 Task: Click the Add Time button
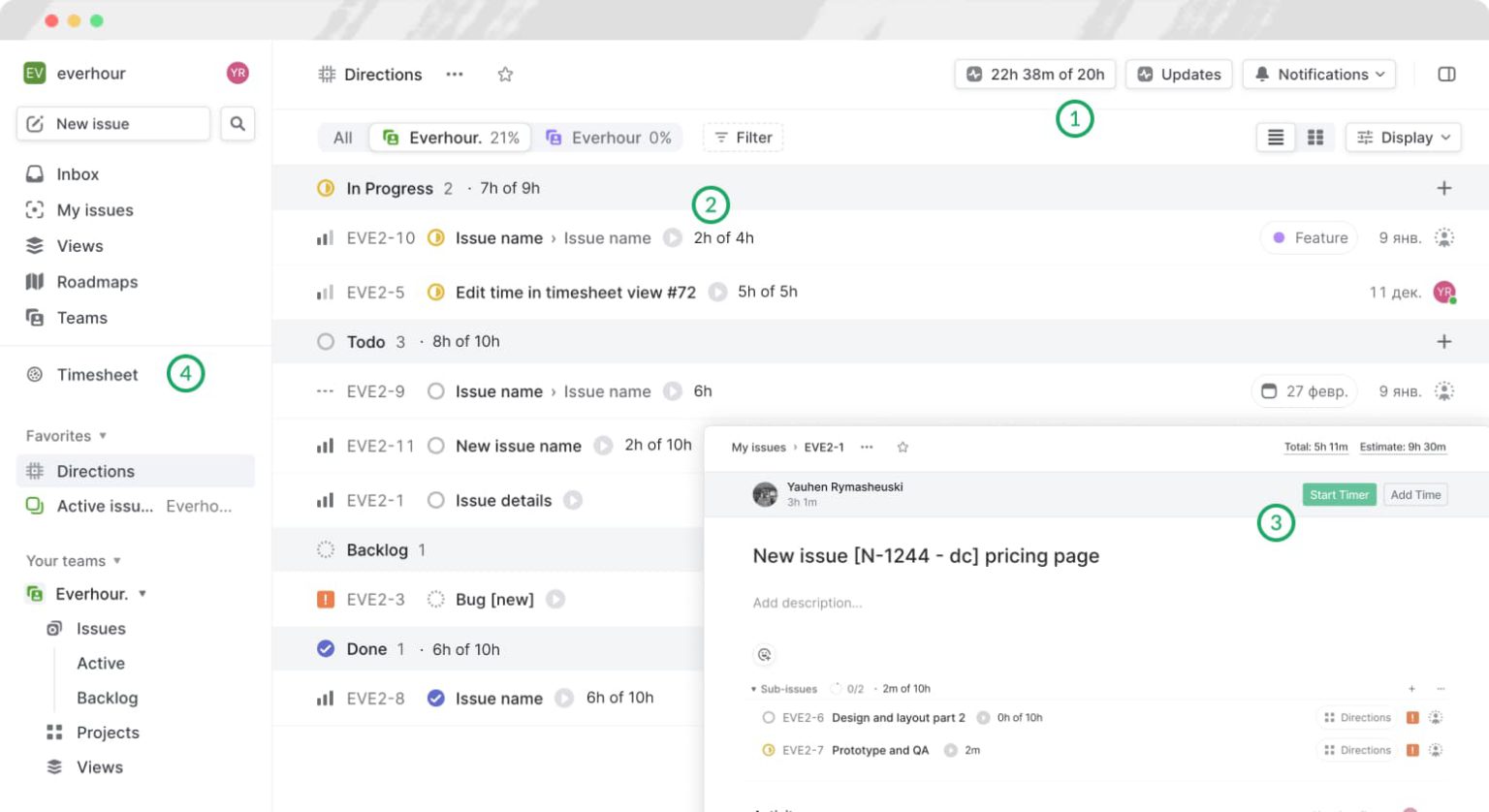click(1415, 494)
